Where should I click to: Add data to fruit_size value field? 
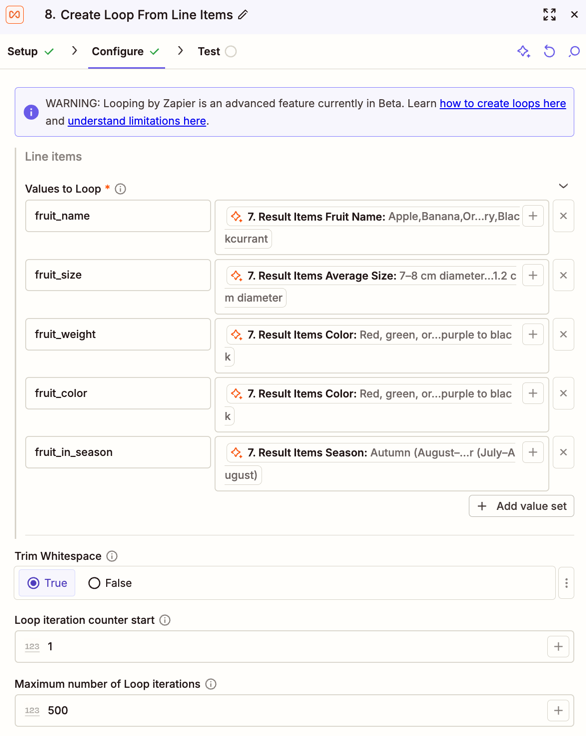[x=533, y=275]
